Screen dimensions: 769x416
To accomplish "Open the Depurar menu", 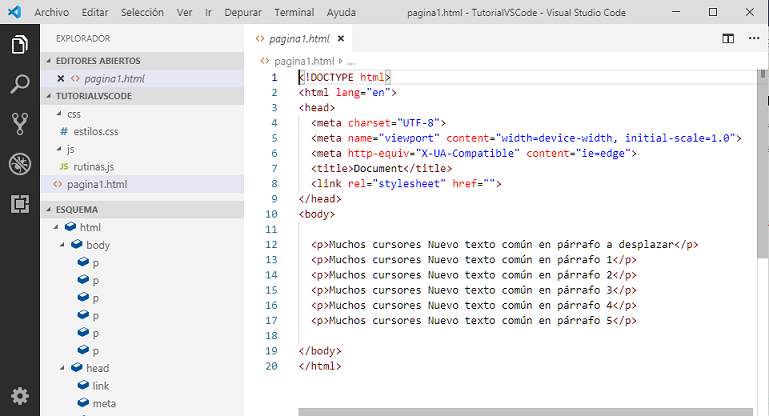I will pyautogui.click(x=243, y=12).
